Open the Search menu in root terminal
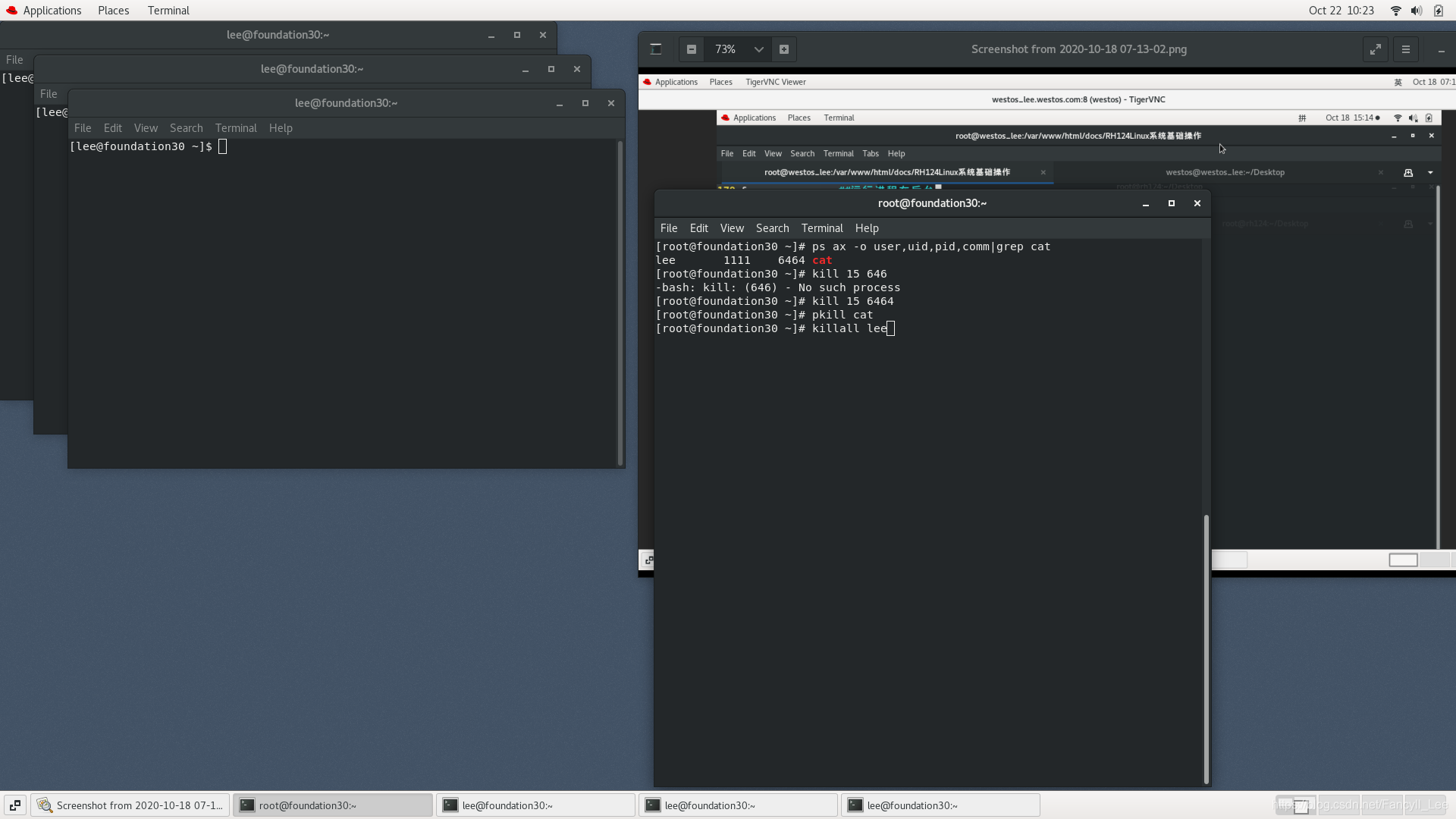 (772, 228)
